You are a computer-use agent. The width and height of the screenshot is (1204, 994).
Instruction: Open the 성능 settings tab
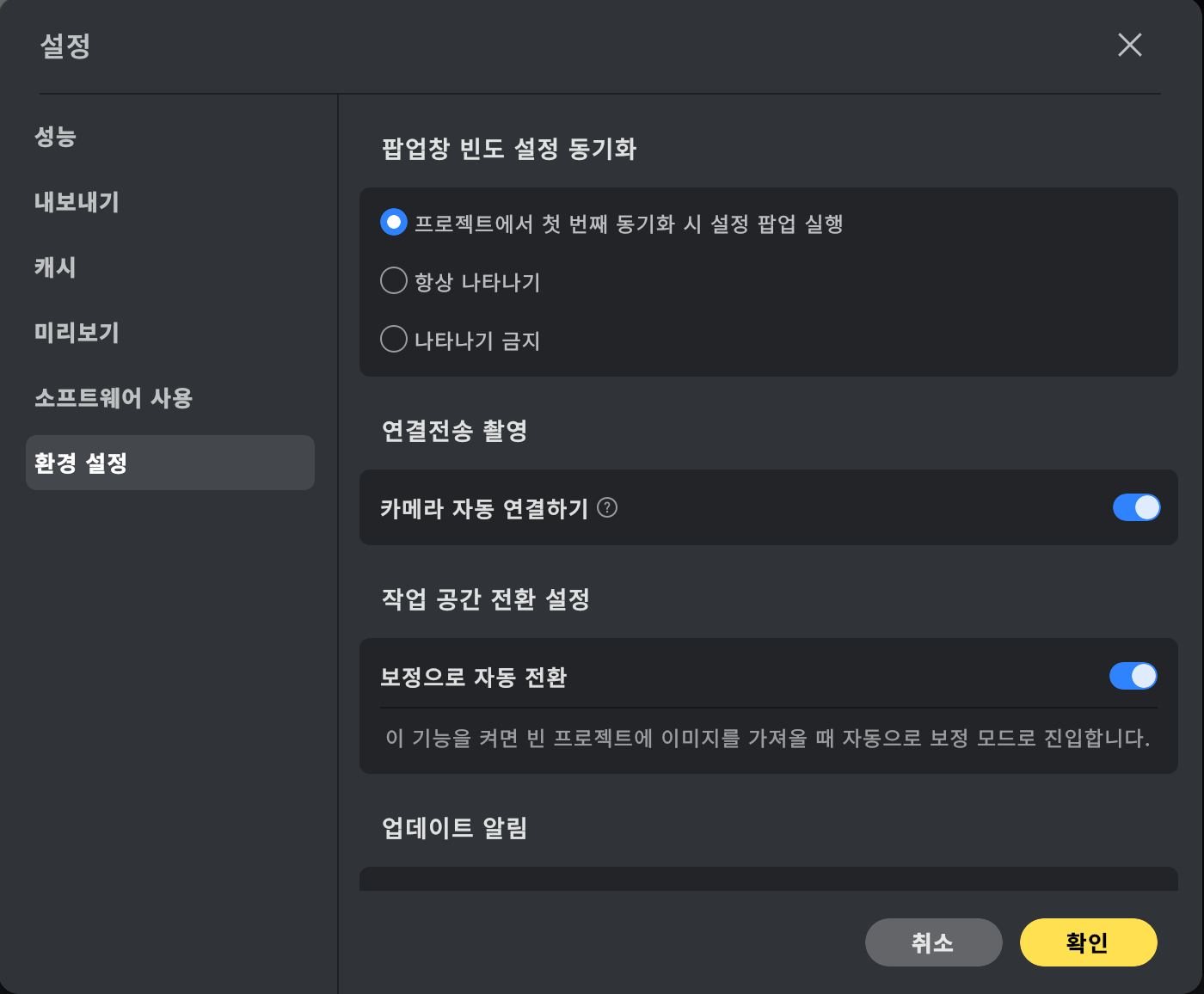(x=56, y=136)
